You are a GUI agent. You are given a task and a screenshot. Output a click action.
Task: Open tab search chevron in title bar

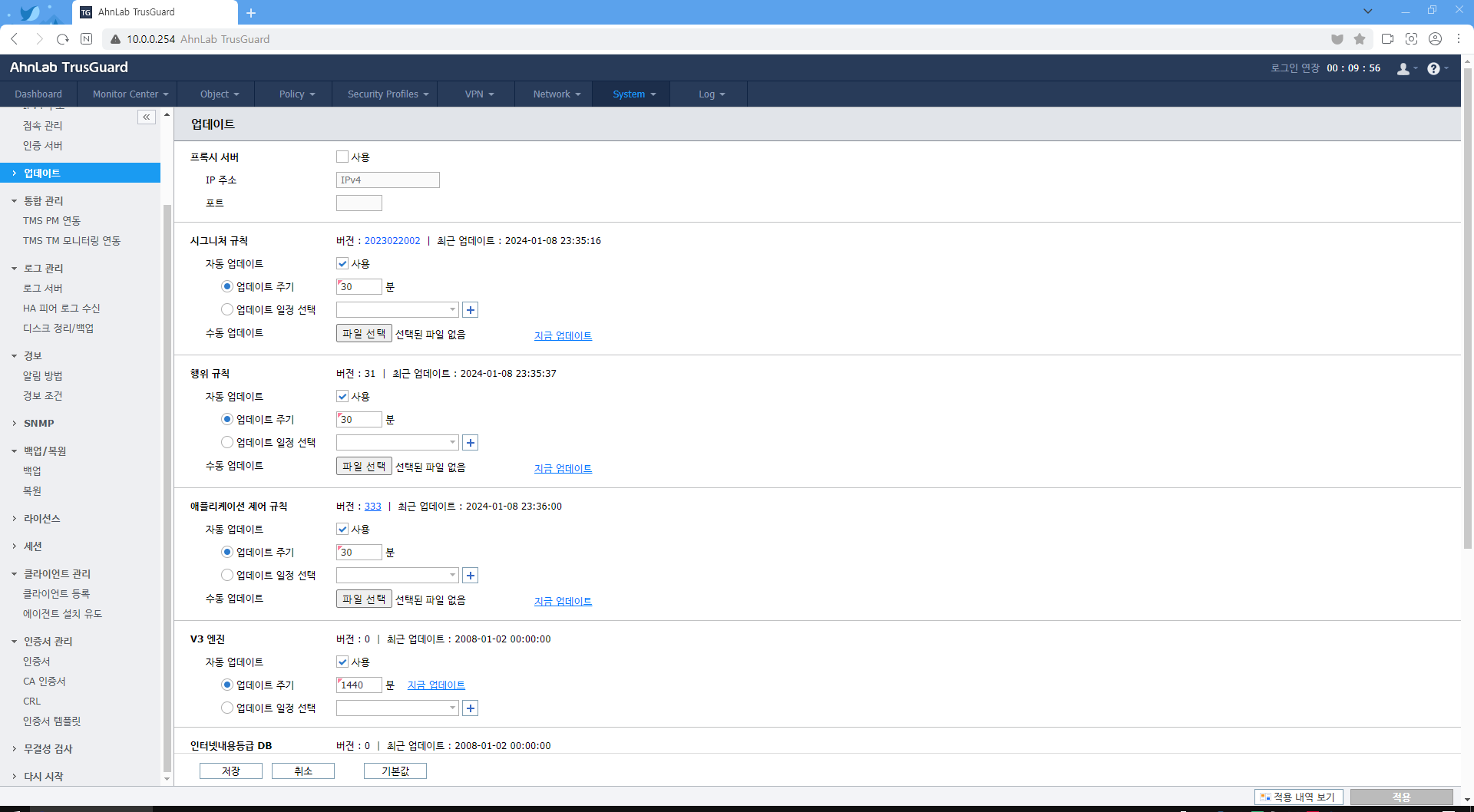[x=1367, y=11]
